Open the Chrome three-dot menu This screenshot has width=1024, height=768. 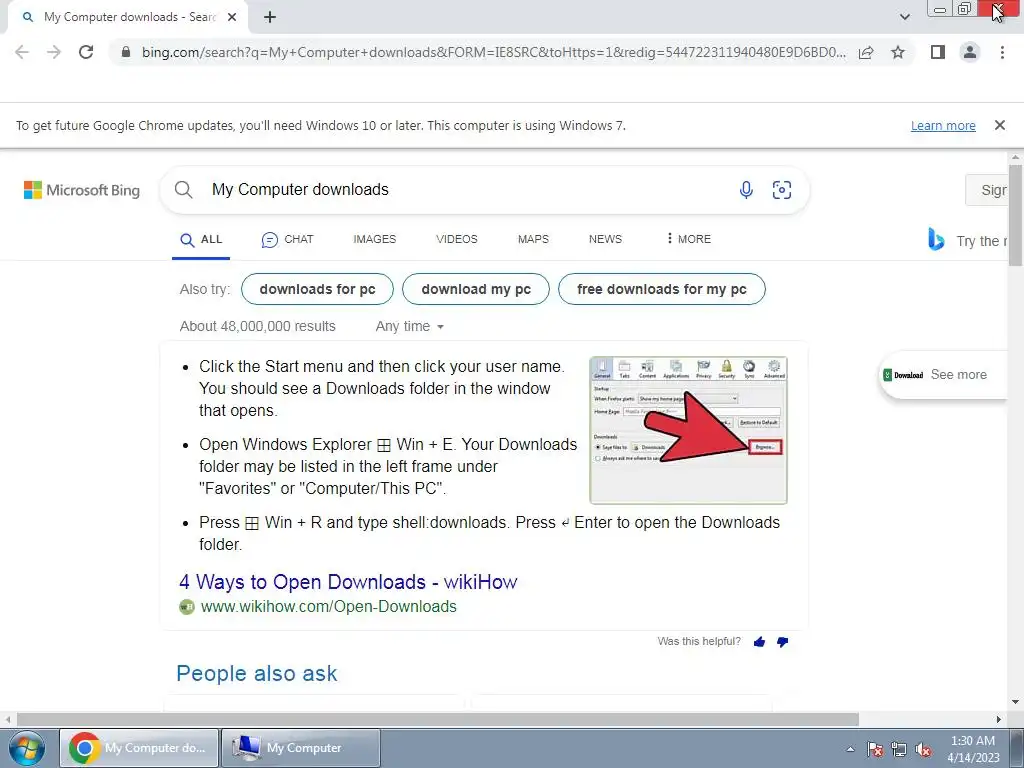1002,52
